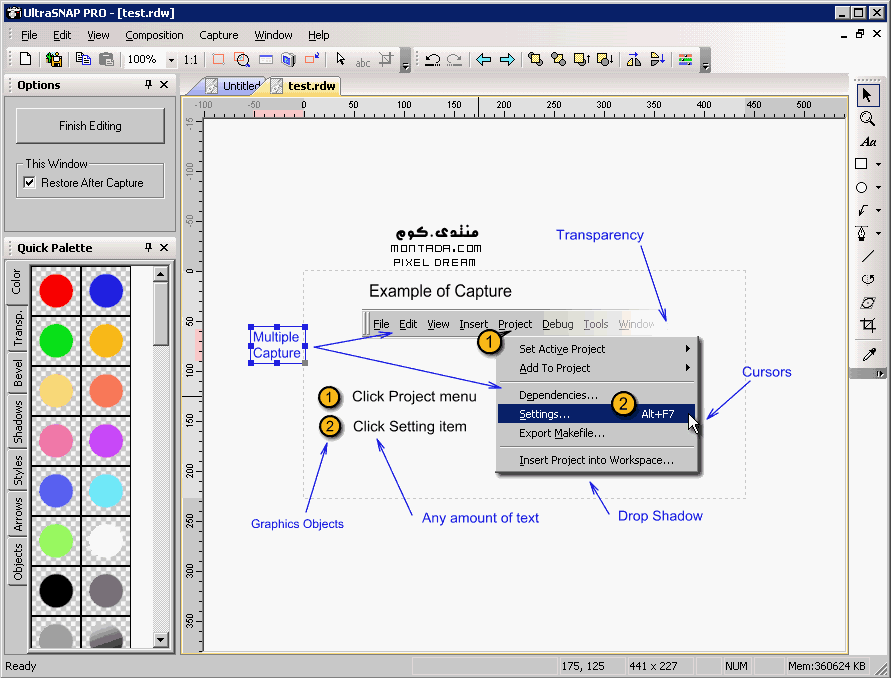Viewport: 891px width, 678px height.
Task: Click the save capture toolbar icon
Action: pyautogui.click(x=54, y=59)
